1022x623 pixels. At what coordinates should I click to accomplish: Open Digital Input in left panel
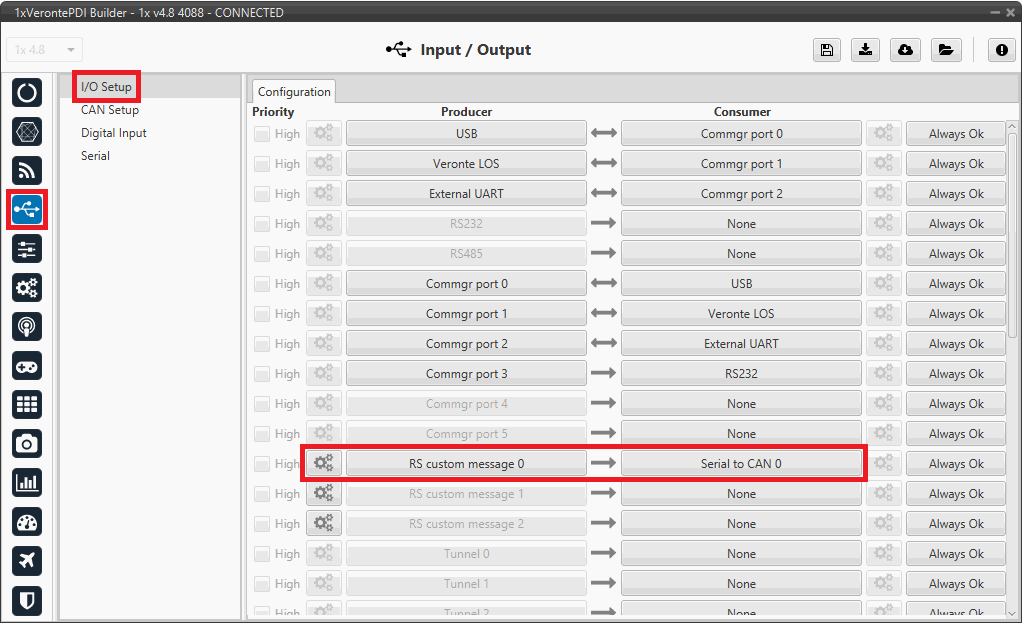pyautogui.click(x=114, y=133)
